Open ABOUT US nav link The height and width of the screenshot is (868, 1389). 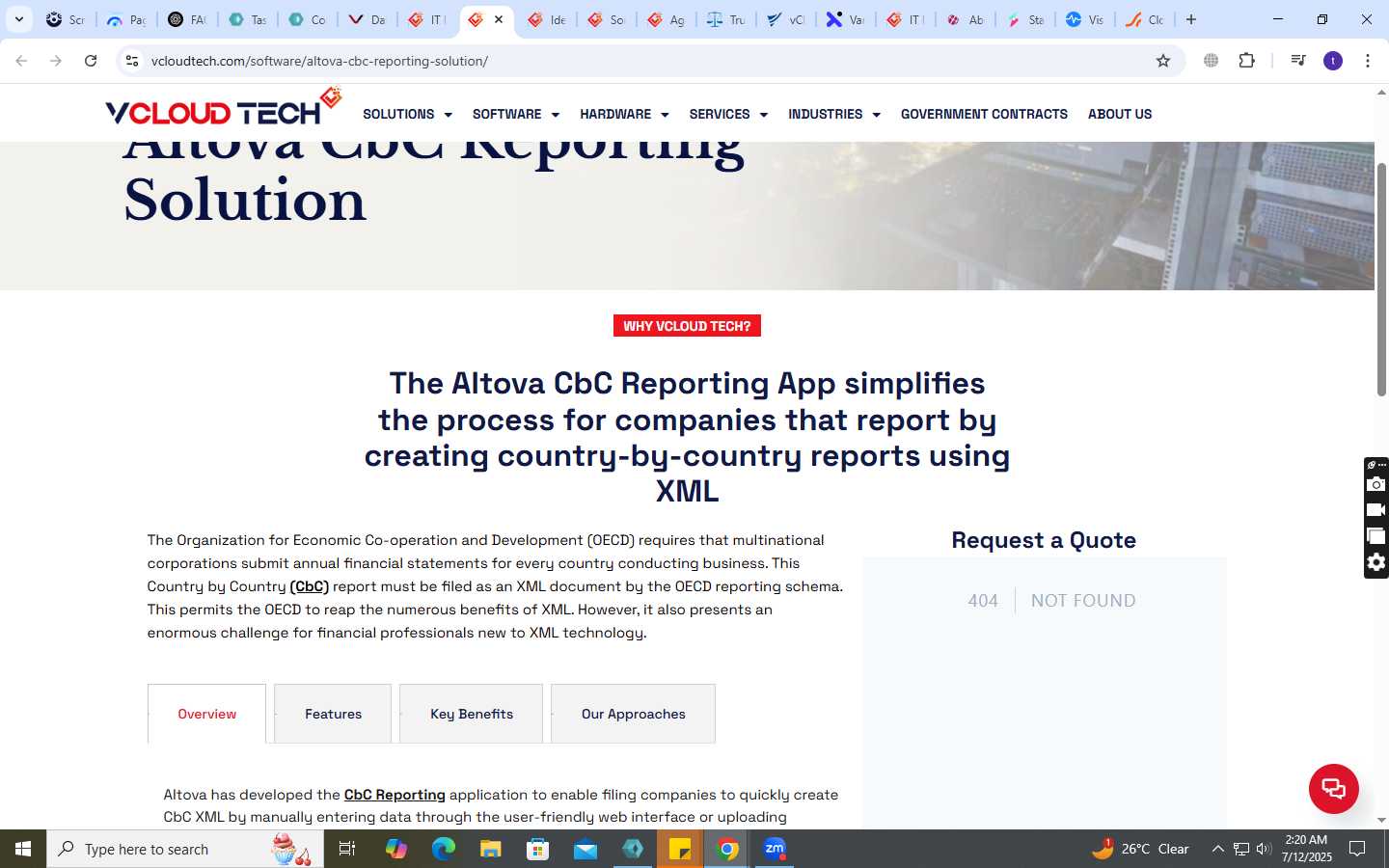tap(1120, 114)
